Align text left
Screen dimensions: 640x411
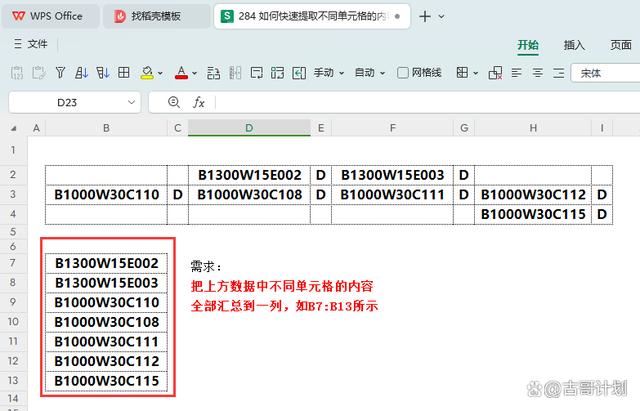(x=516, y=73)
